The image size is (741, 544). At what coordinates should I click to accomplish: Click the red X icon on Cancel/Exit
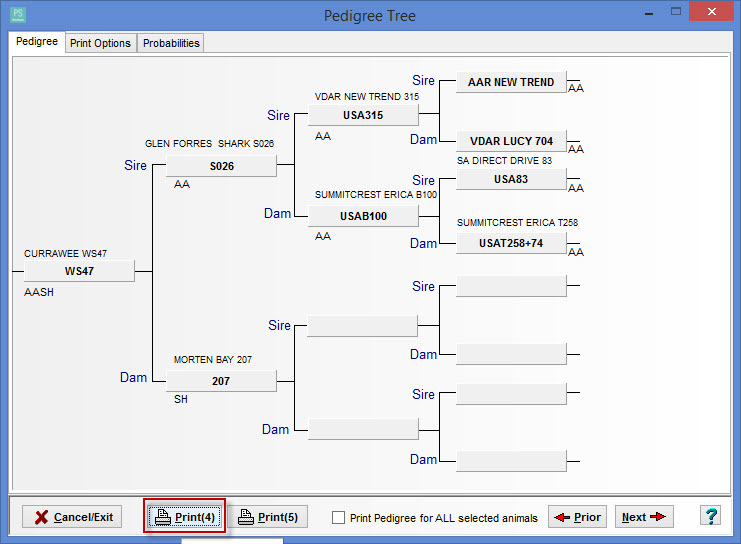point(42,517)
